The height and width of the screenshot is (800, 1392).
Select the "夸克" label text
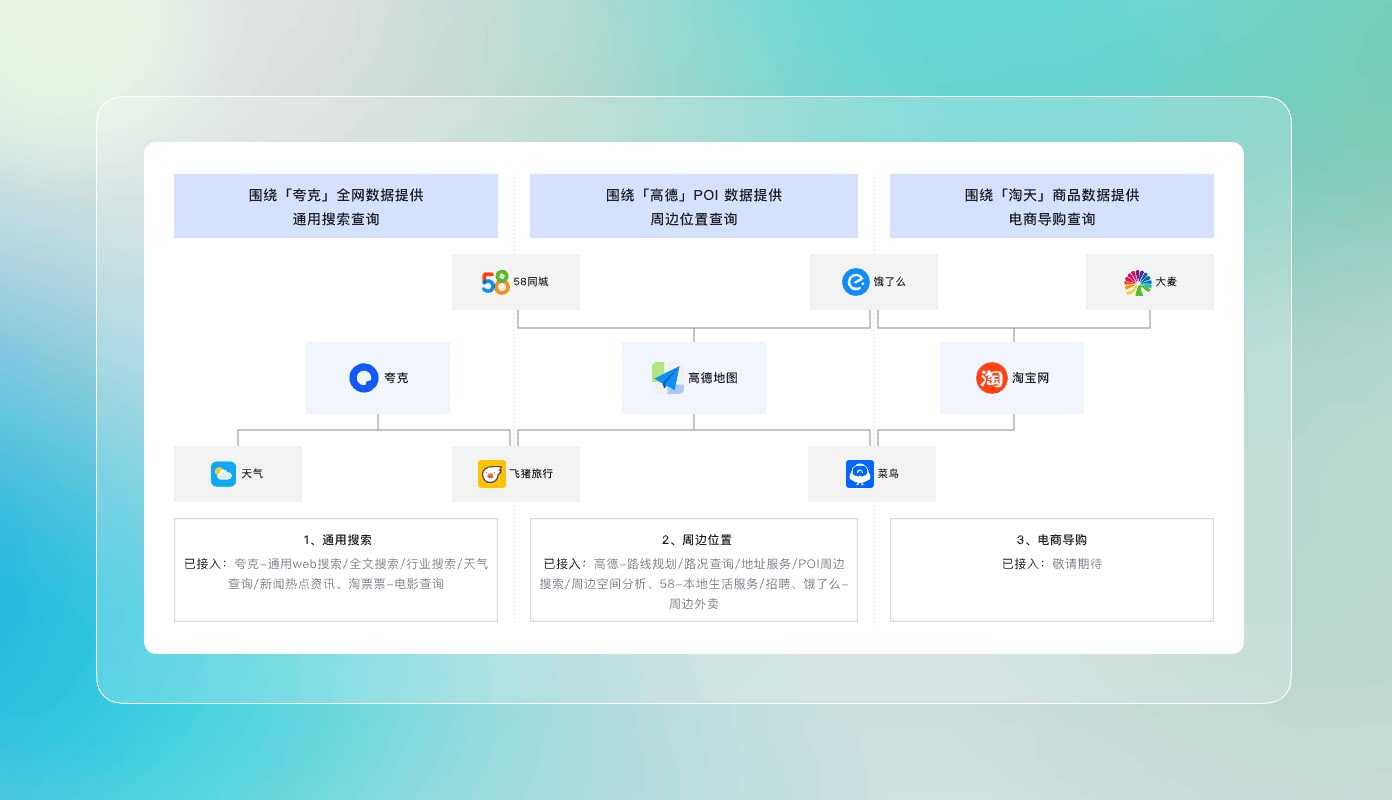pyautogui.click(x=396, y=378)
